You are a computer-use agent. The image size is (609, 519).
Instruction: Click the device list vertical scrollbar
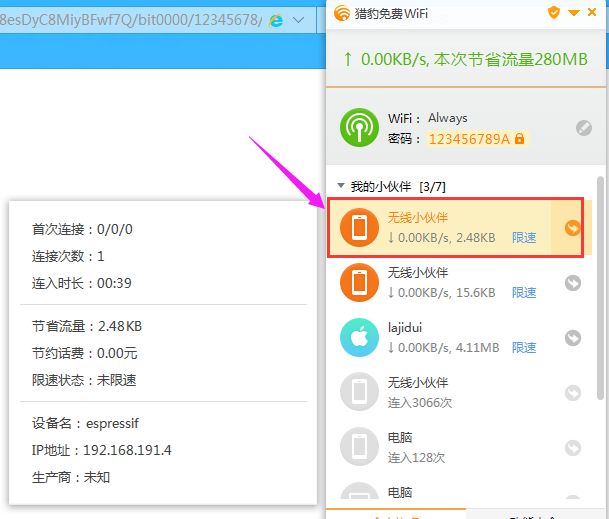pyautogui.click(x=600, y=287)
